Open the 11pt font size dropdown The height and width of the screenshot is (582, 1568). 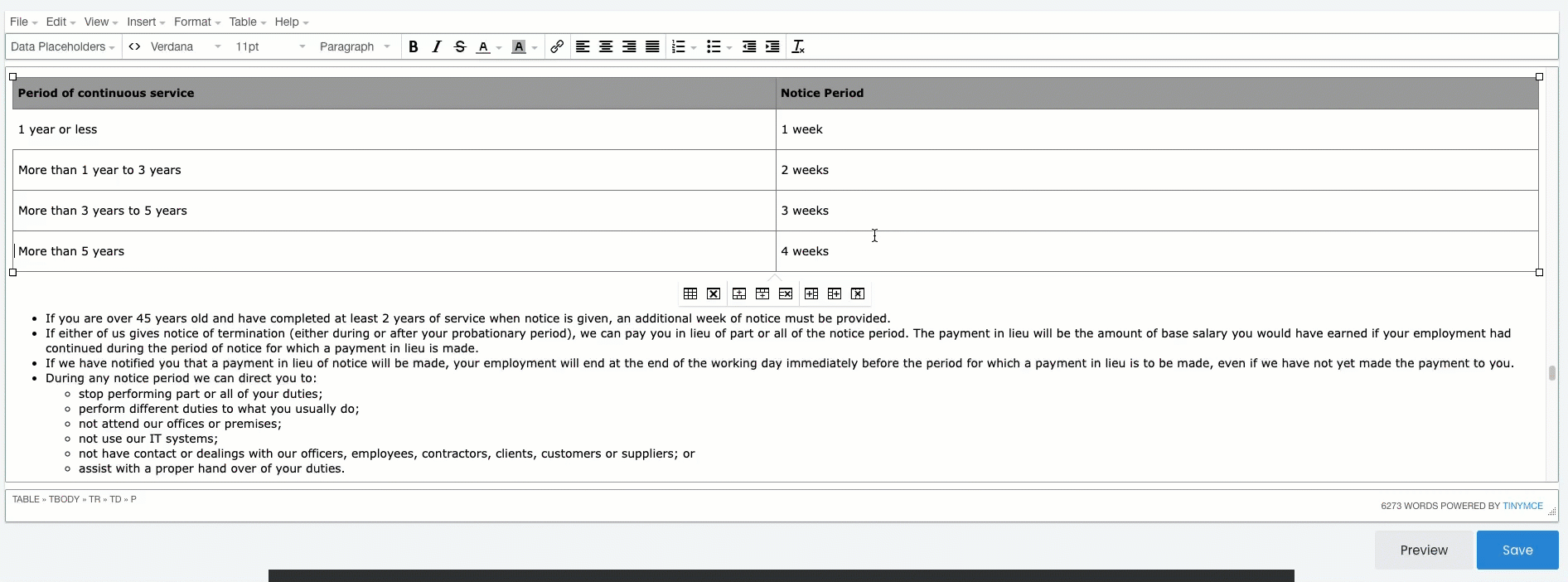[x=270, y=46]
